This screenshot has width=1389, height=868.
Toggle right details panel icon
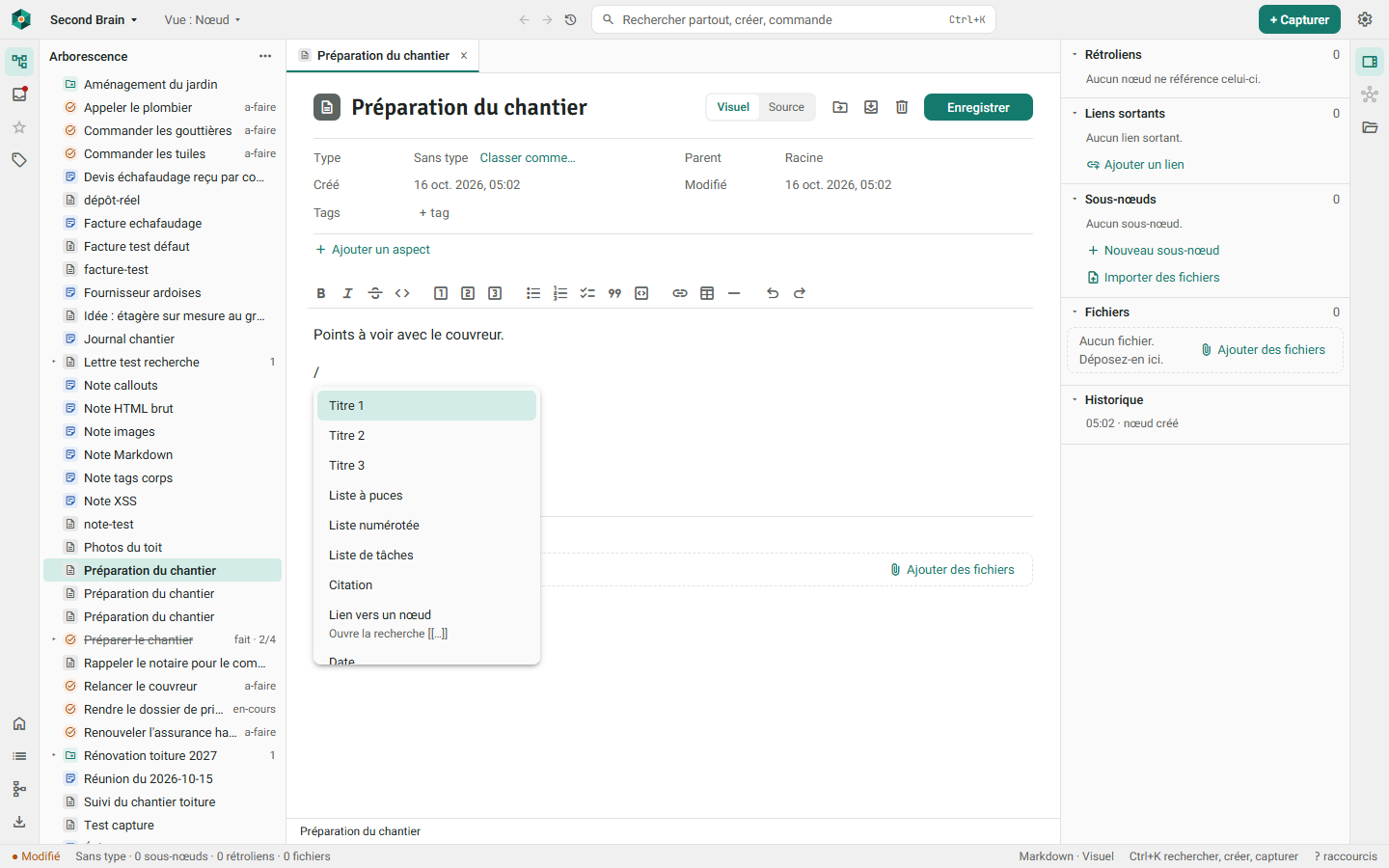point(1370,62)
